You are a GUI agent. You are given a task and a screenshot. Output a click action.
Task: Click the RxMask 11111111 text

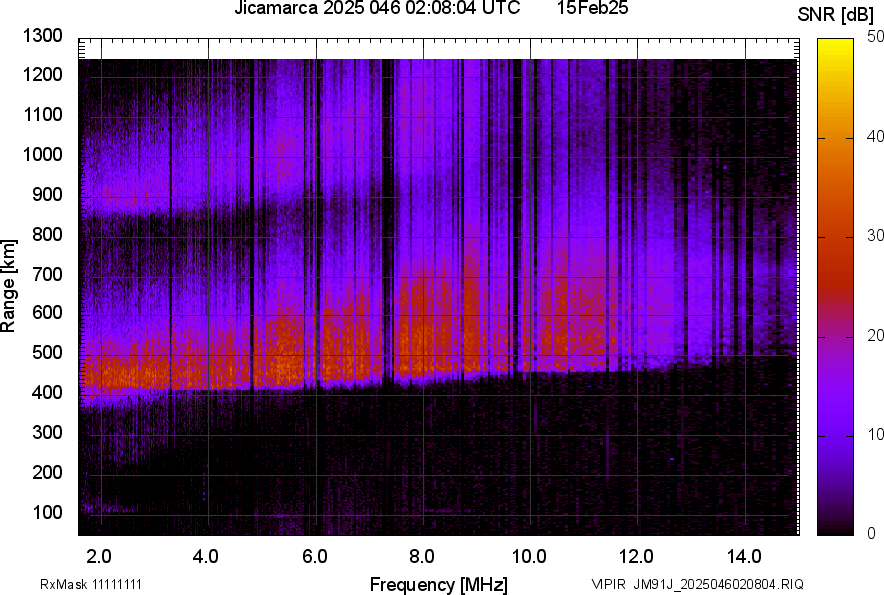tap(75, 584)
